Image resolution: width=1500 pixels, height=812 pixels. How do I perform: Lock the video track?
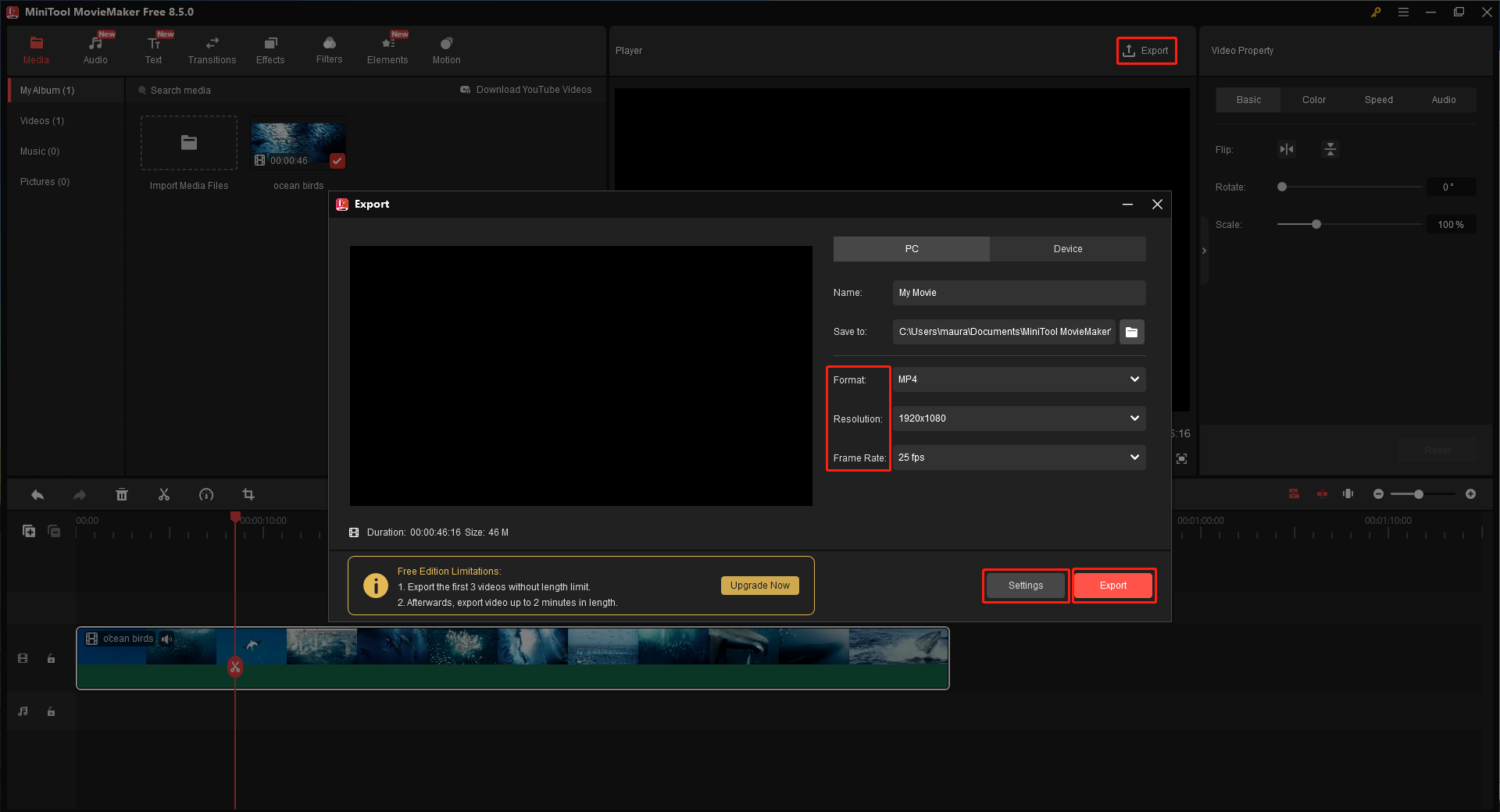click(x=51, y=658)
